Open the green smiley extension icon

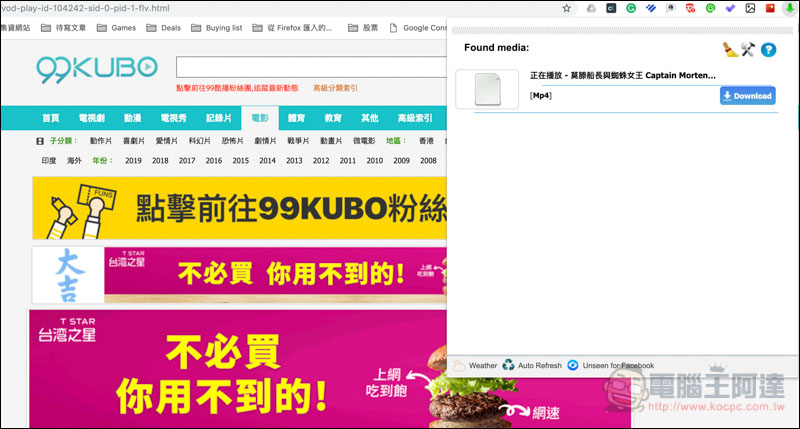710,8
